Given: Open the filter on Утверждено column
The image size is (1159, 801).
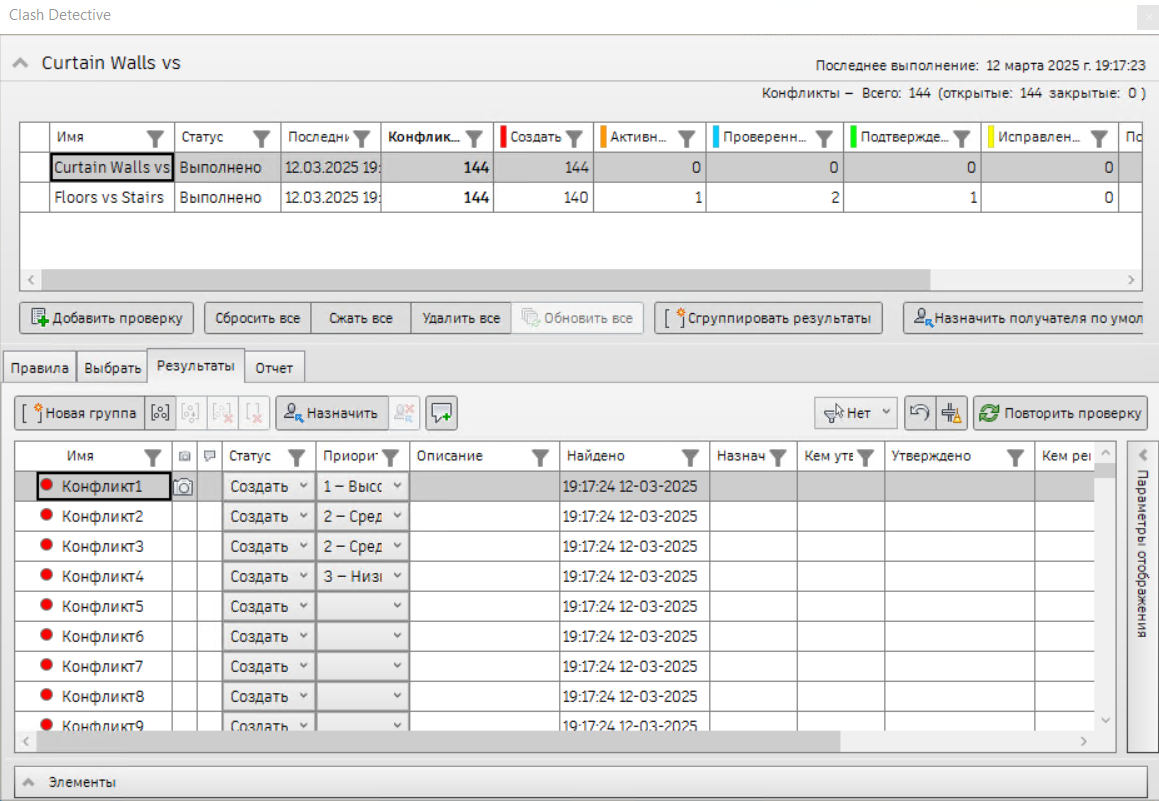Looking at the screenshot, I should coord(1016,457).
